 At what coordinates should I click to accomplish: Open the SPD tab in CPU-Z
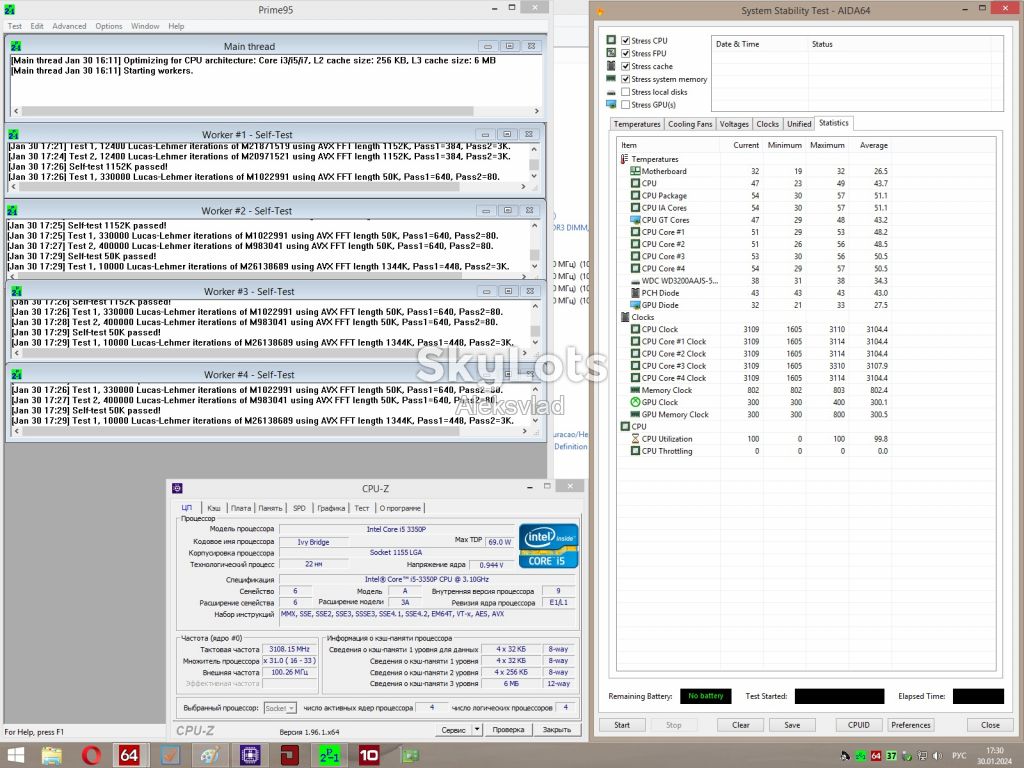tap(299, 508)
